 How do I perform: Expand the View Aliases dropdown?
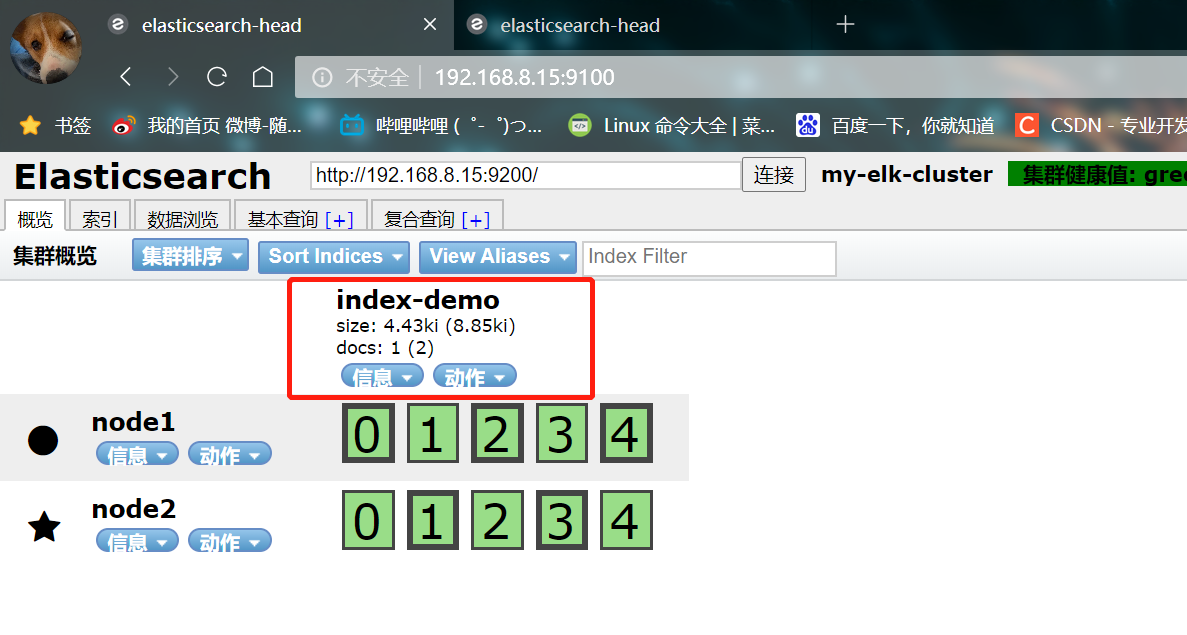point(498,257)
